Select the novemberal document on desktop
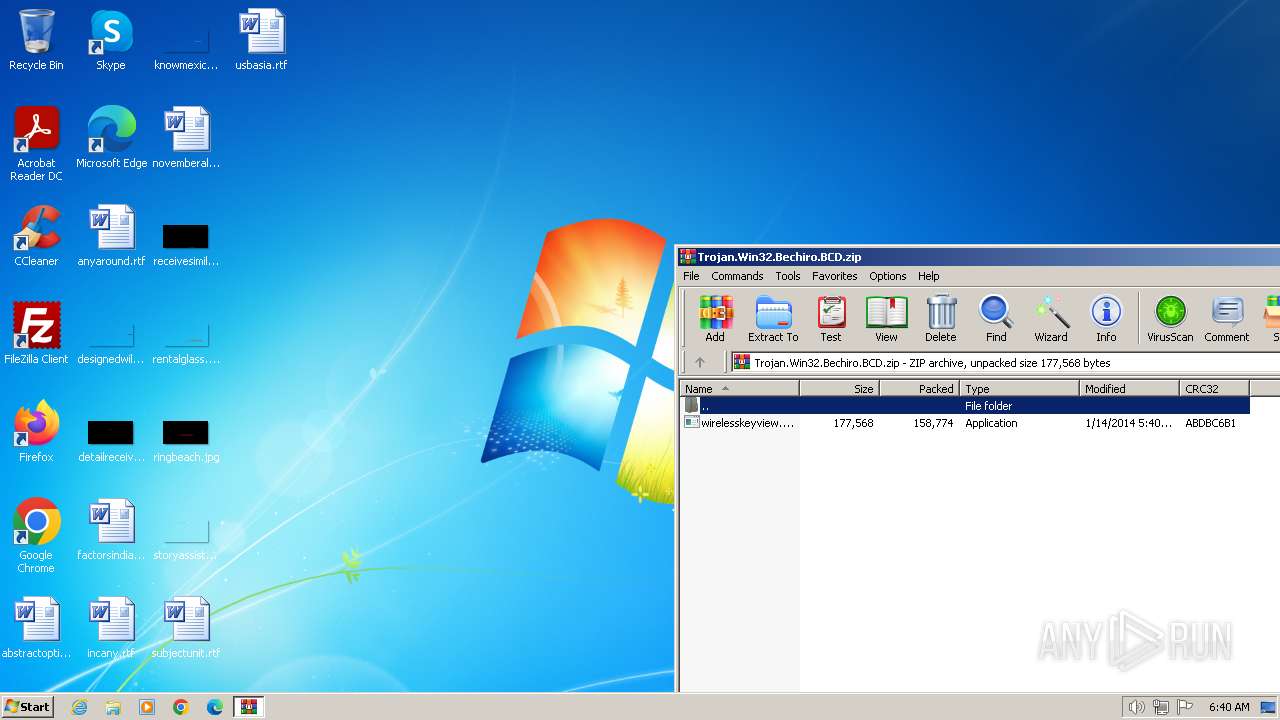Viewport: 1280px width, 720px height. point(186,138)
